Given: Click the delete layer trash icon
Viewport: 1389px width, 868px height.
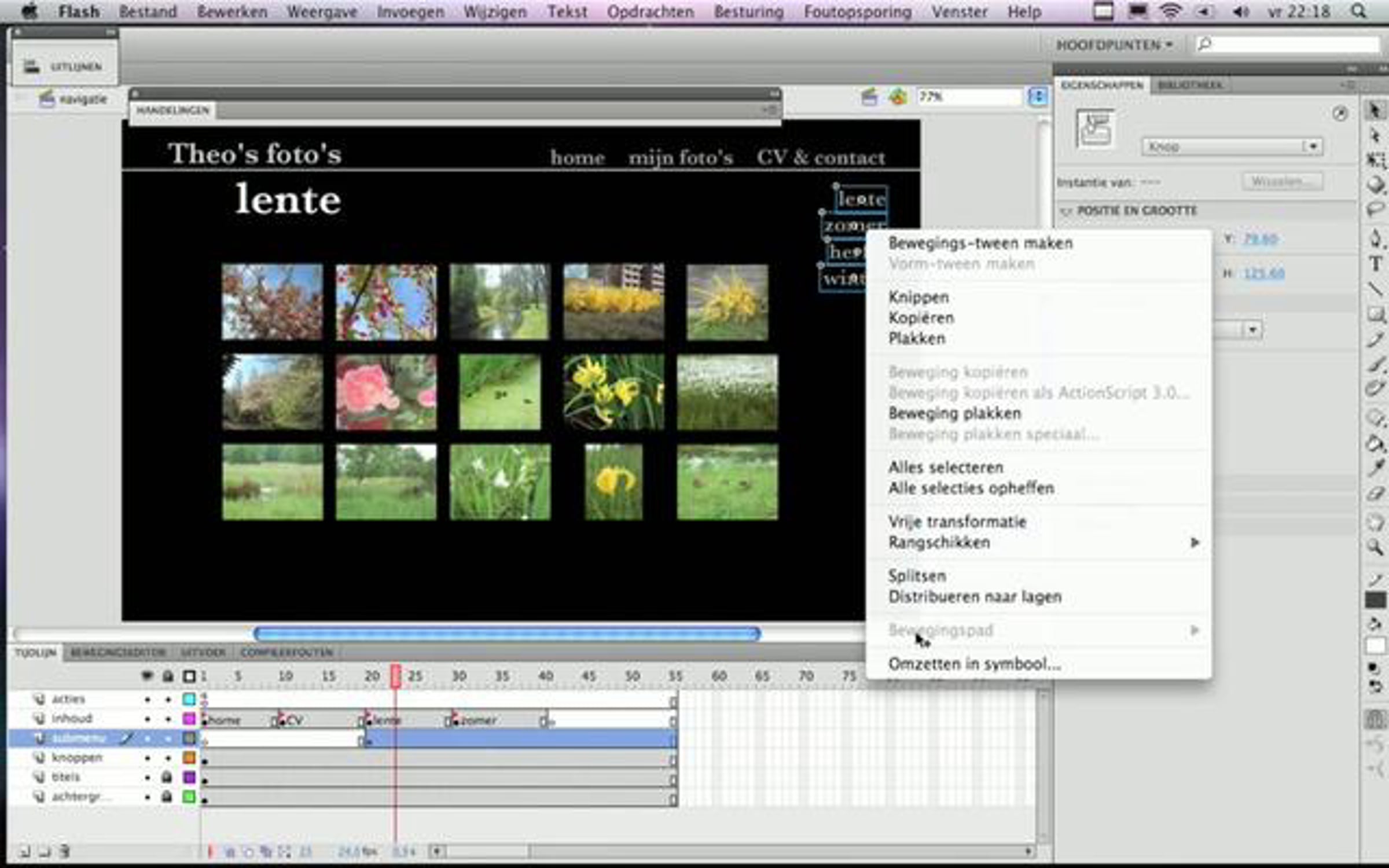Looking at the screenshot, I should coord(64,851).
